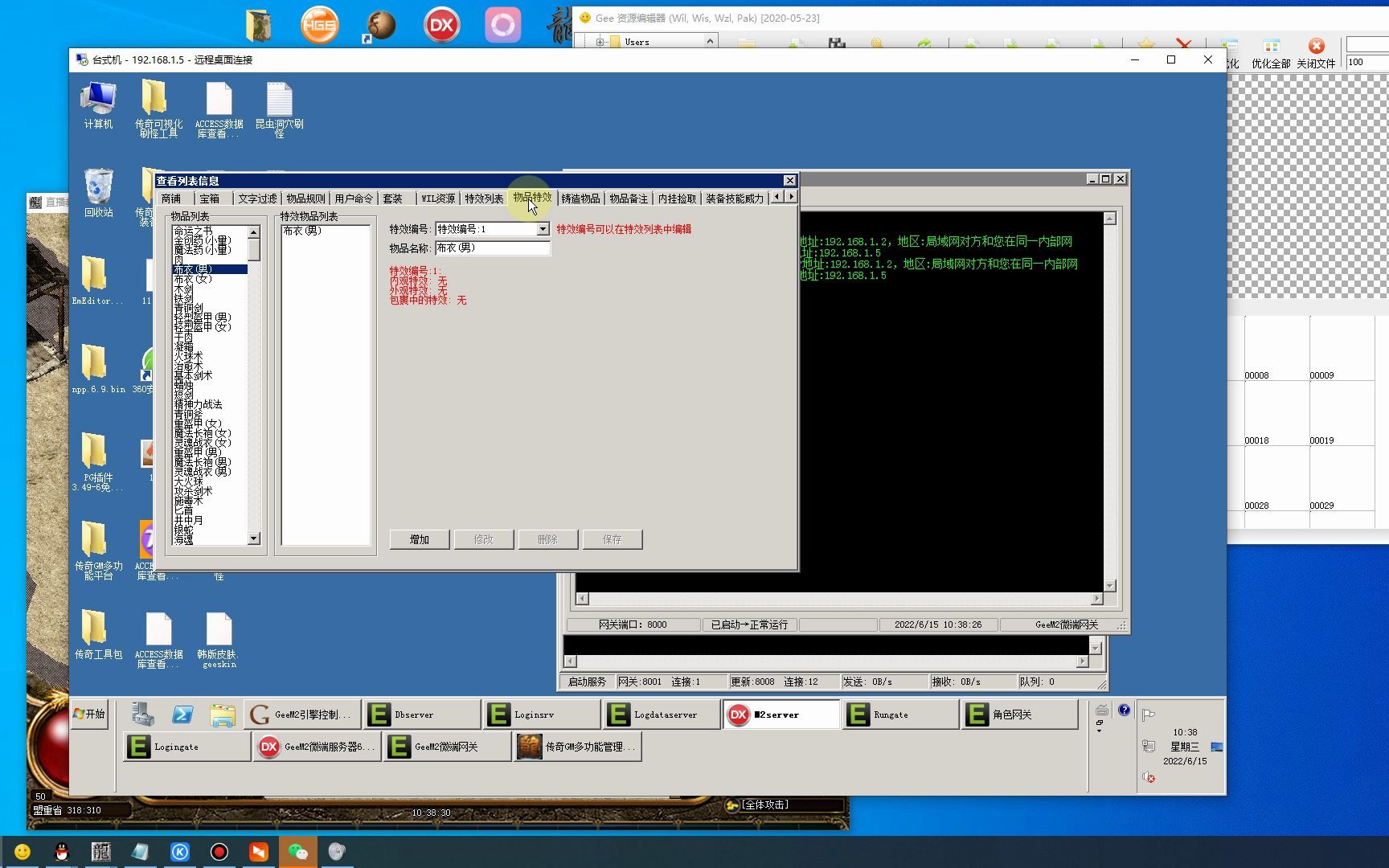Open the 传奇工具包 folder icon
Image resolution: width=1389 pixels, height=868 pixels.
98,635
